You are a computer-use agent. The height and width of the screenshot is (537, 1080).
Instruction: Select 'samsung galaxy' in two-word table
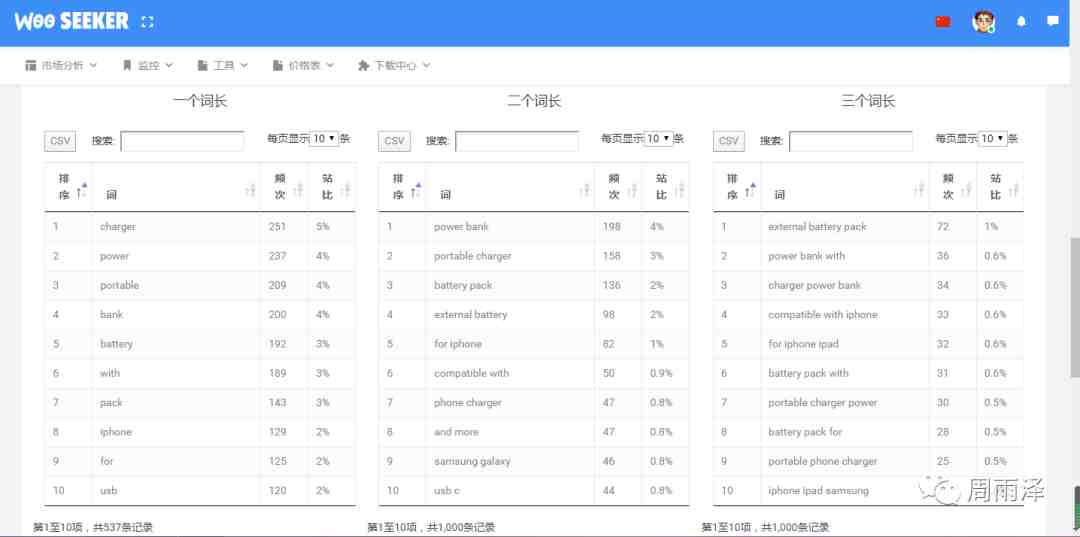pos(472,461)
